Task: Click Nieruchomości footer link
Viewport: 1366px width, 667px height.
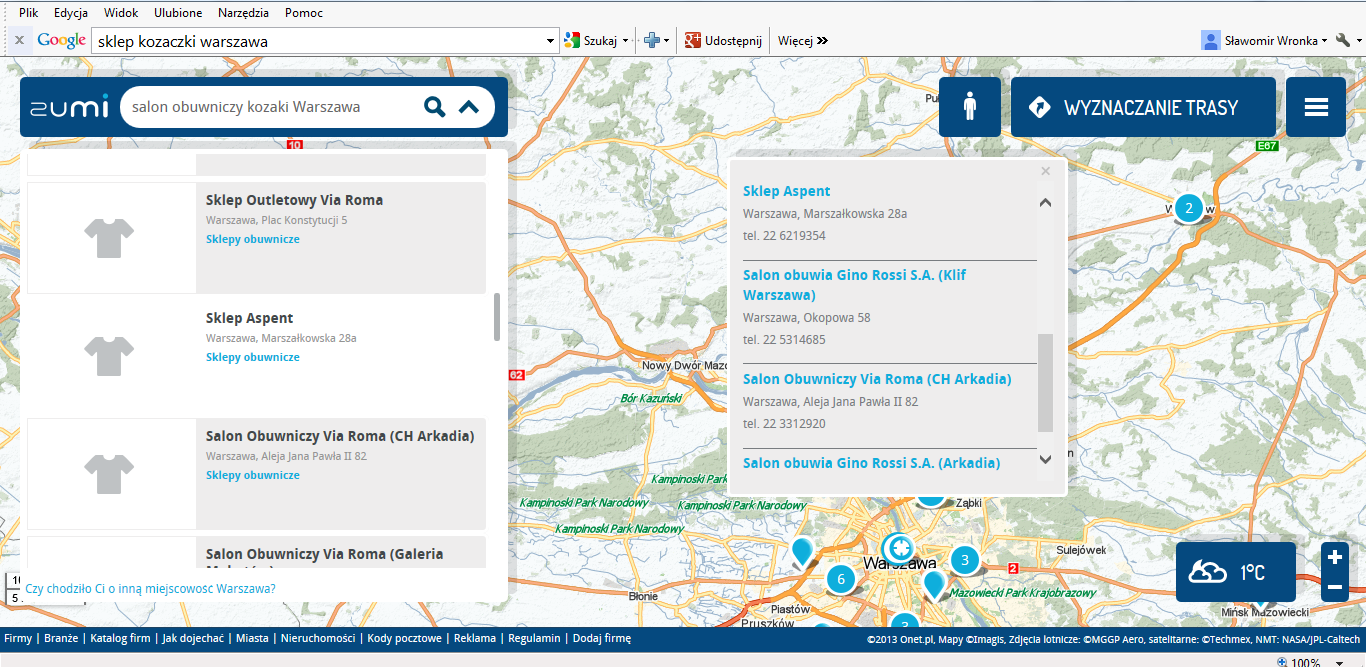Action: pos(318,638)
